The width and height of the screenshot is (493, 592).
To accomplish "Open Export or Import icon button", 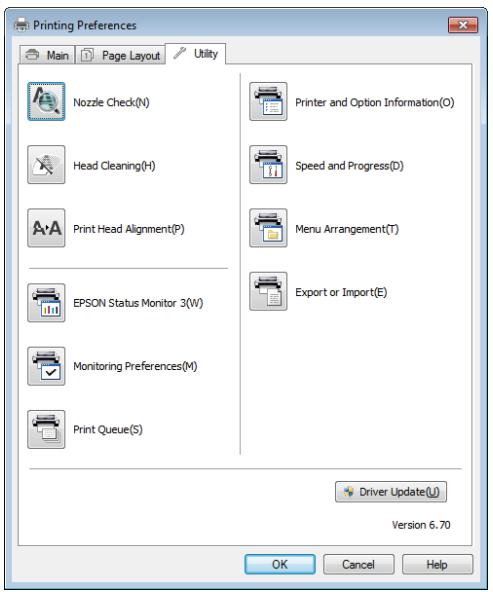I will coord(268,291).
